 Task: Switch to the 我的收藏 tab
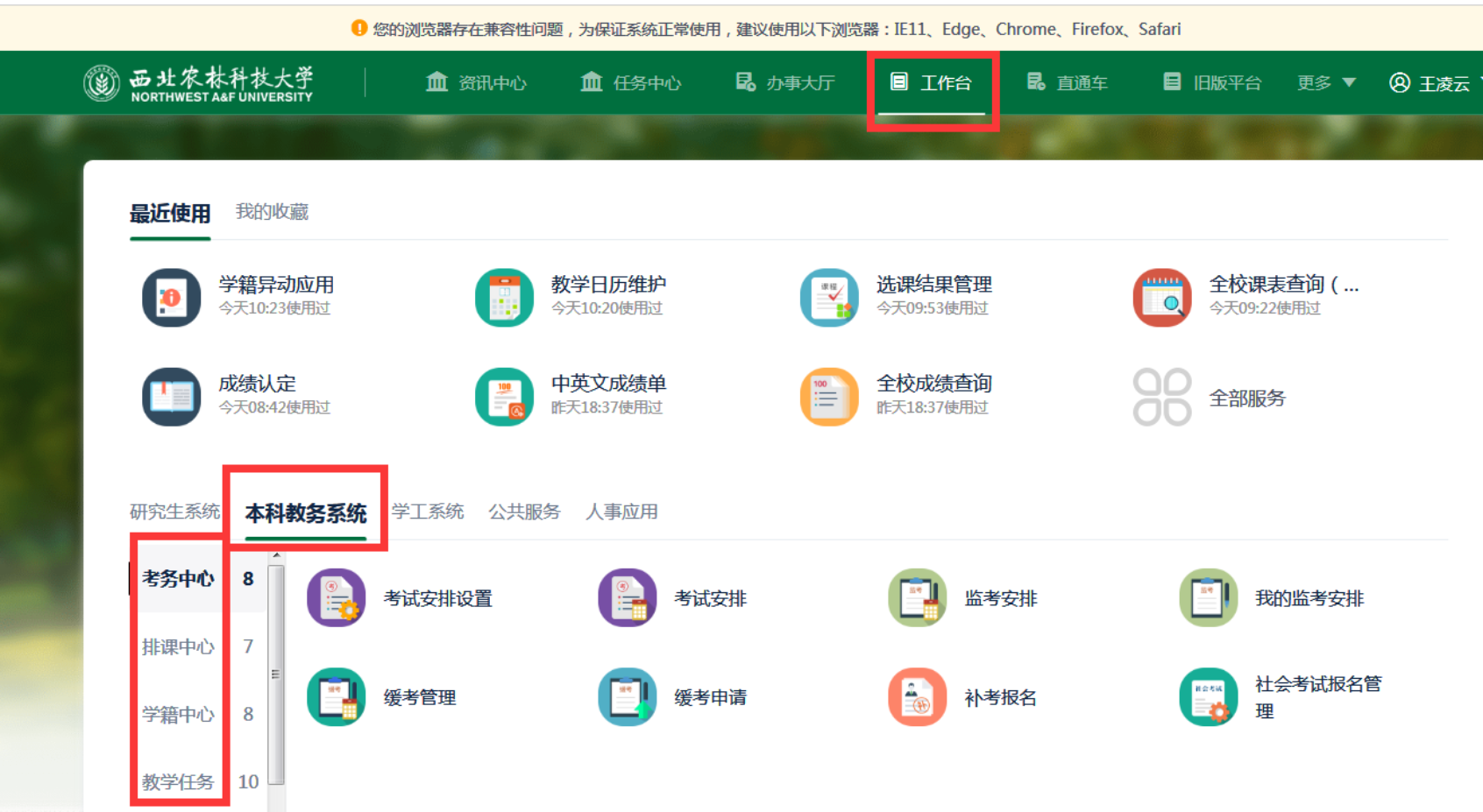(272, 212)
